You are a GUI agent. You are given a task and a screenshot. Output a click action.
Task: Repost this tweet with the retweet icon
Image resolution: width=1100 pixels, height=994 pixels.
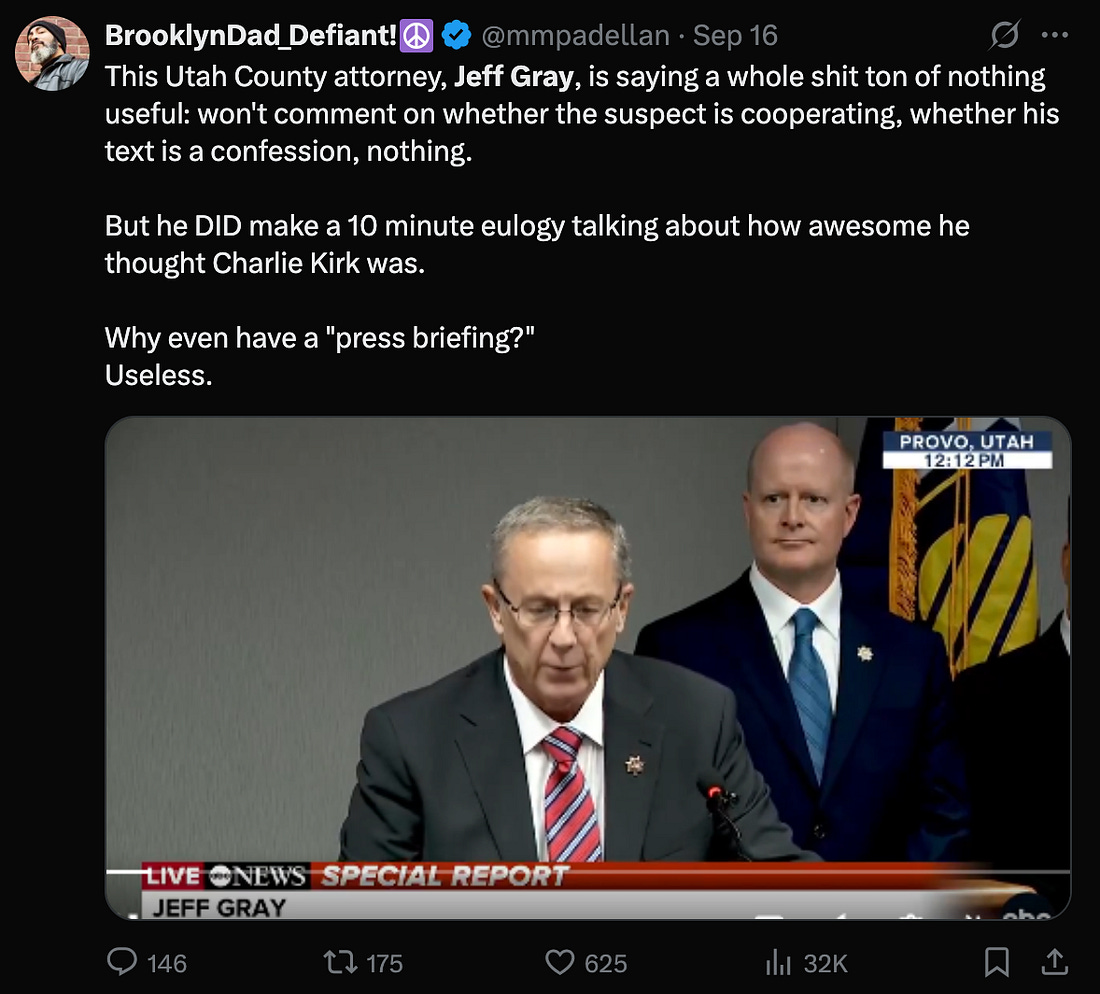tap(338, 962)
